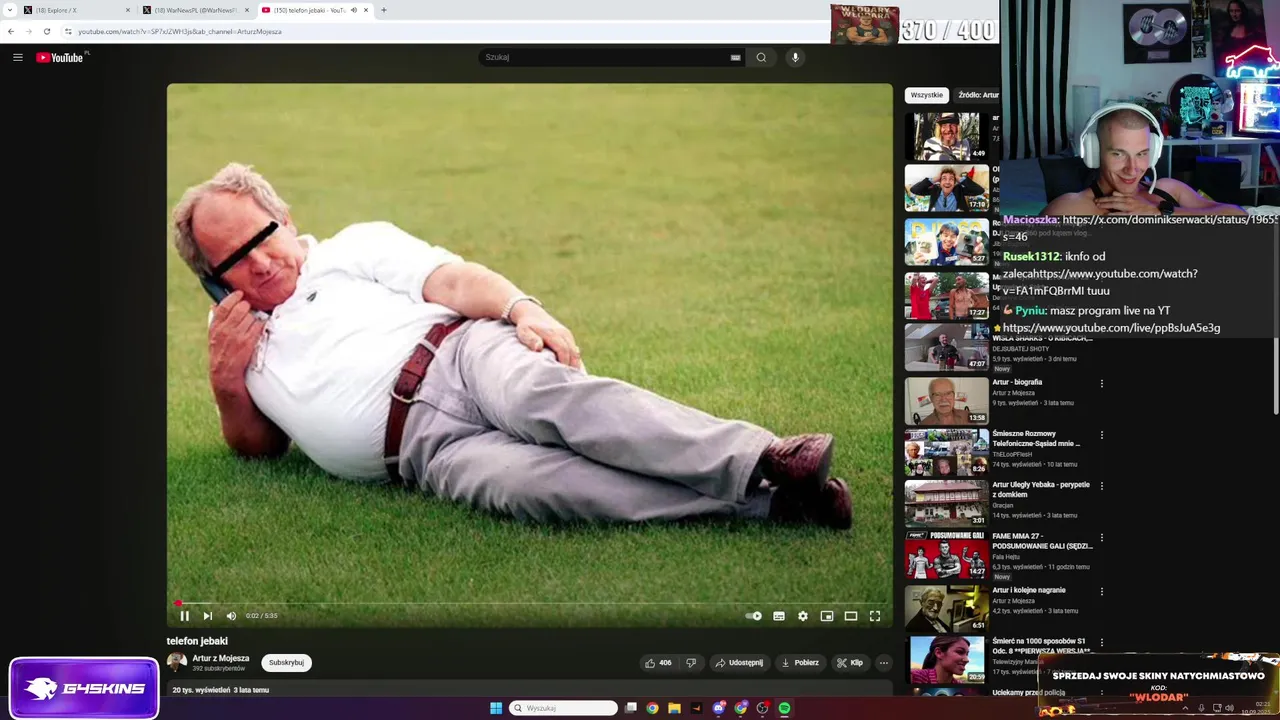Open more actions menu below video
Viewport: 1280px width, 720px height.
[x=883, y=663]
